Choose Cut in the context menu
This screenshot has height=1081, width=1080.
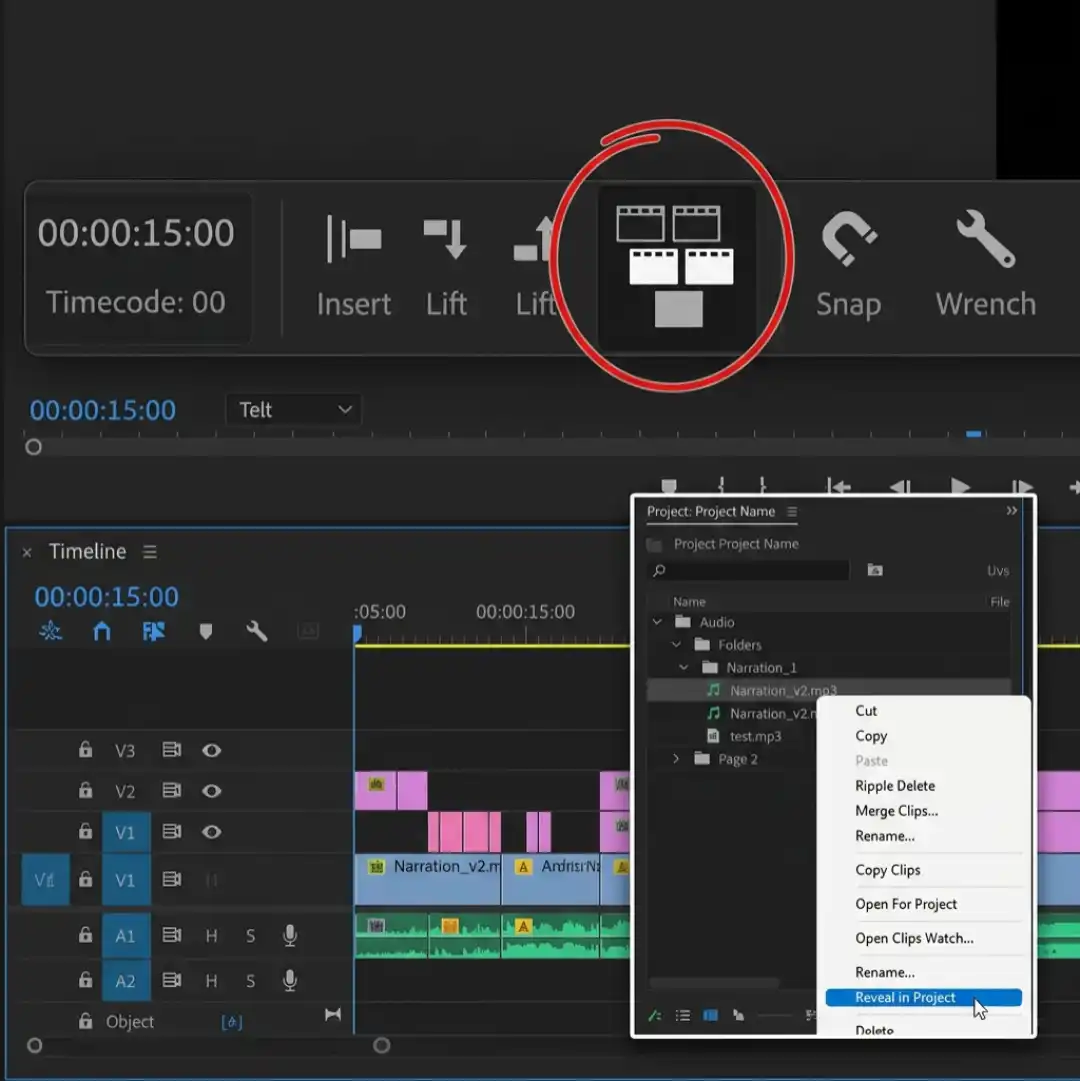coord(866,711)
